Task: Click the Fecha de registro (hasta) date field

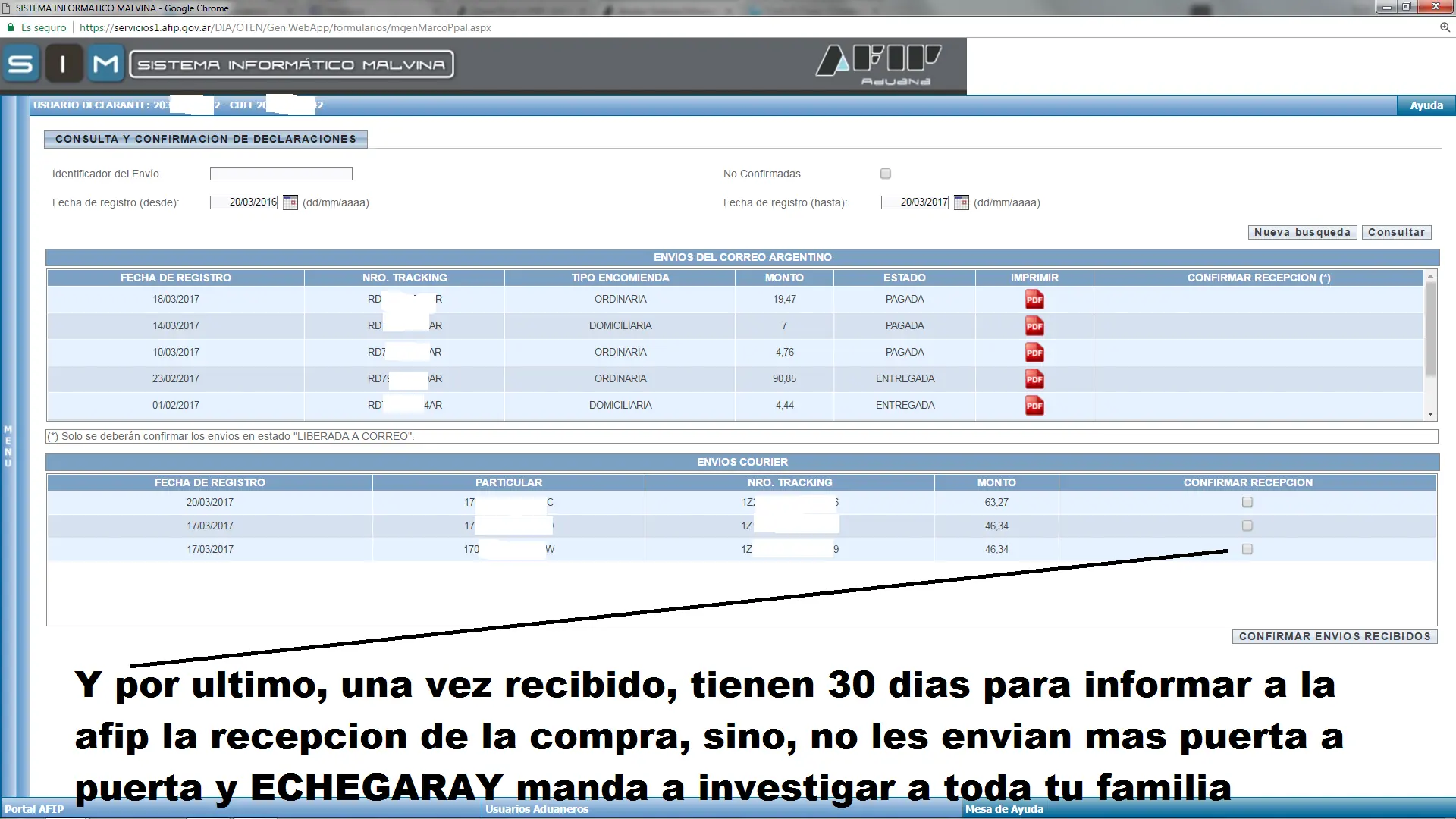Action: coord(915,202)
